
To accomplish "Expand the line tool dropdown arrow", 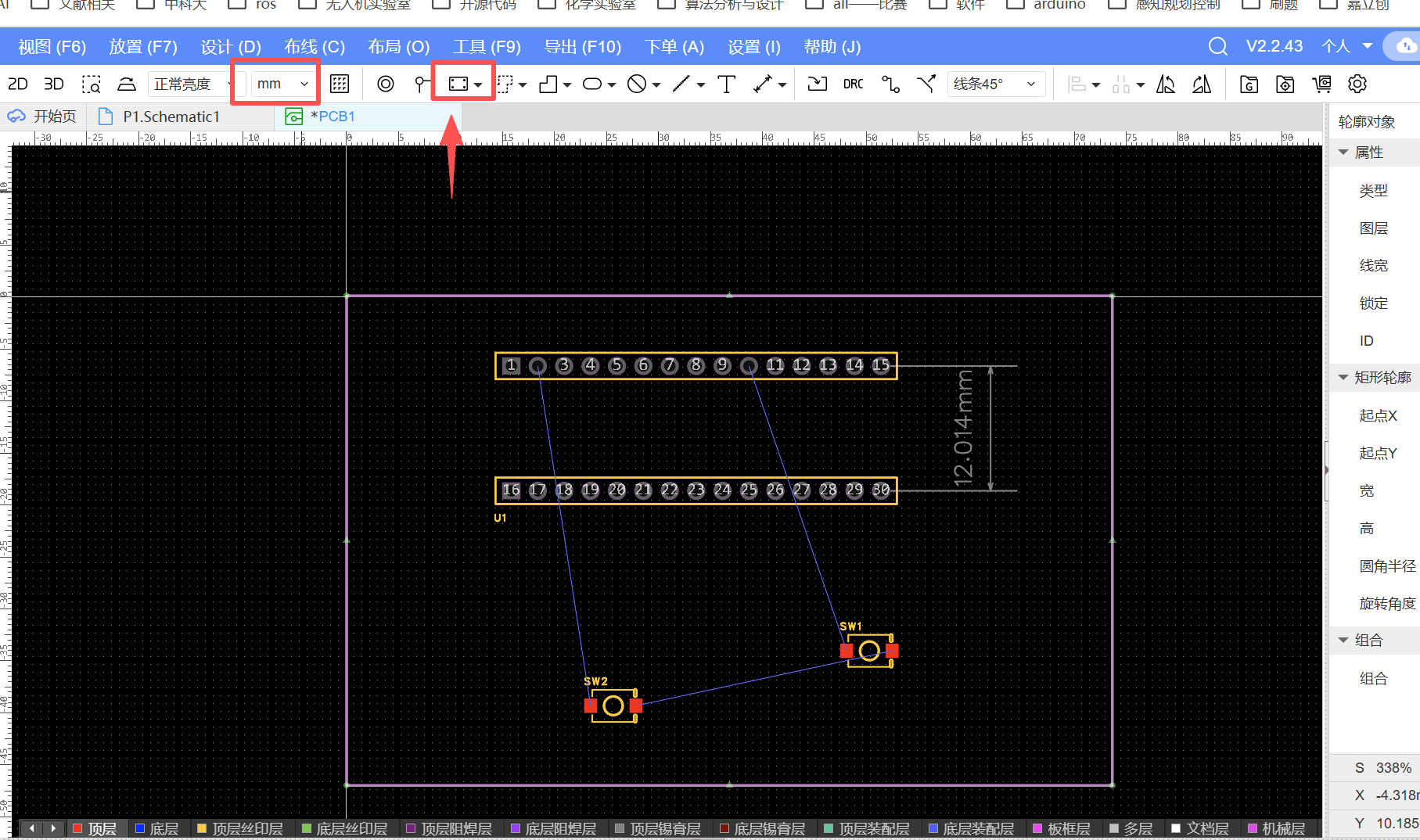I will click(x=701, y=84).
